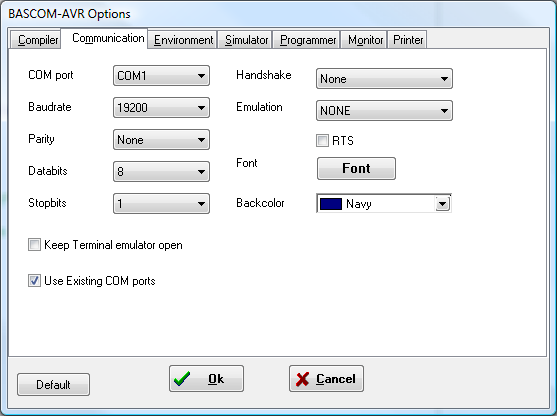Open the Emulation dropdown set to NONE
This screenshot has height=416, width=557.
click(384, 110)
